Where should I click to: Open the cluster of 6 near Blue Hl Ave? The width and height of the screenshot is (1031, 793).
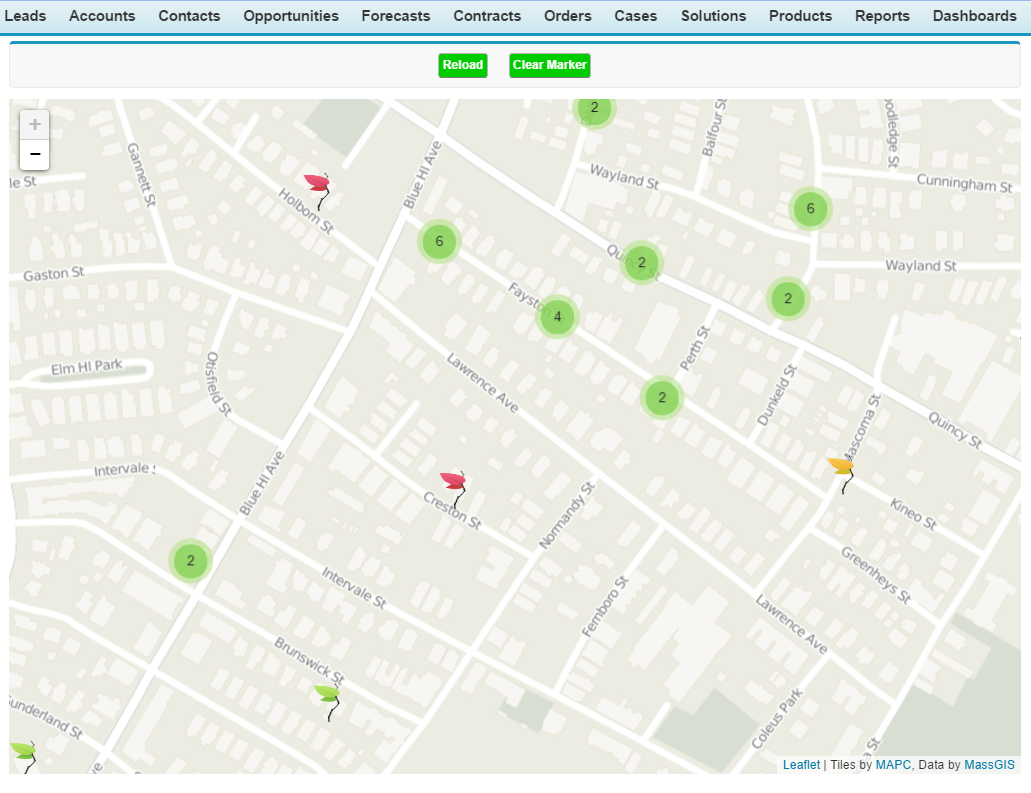coord(438,241)
